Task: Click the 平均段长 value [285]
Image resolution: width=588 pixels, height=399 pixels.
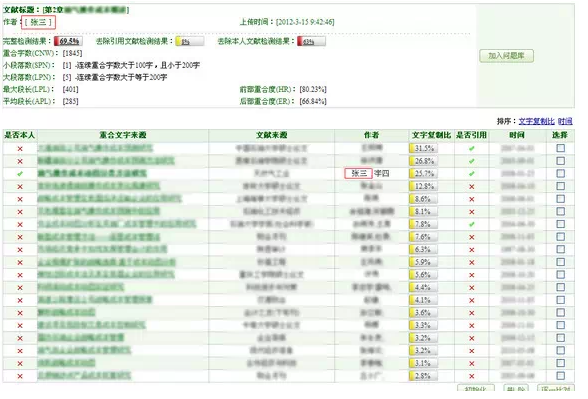Action: tap(70, 101)
